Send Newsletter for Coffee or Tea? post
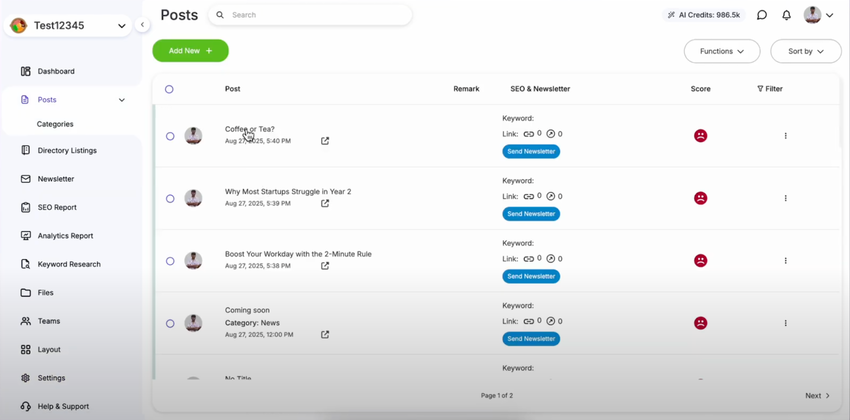The image size is (850, 420). [x=531, y=152]
